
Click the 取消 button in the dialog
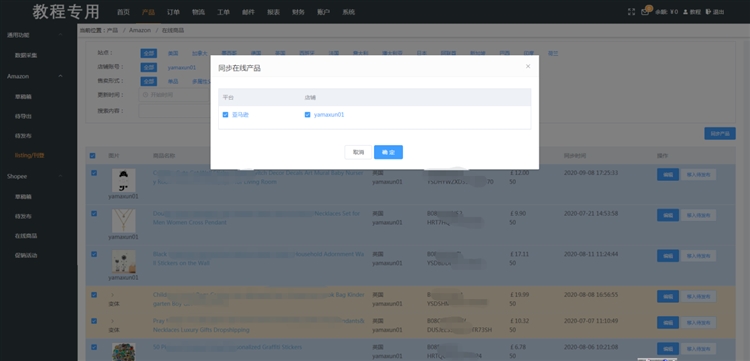tap(358, 152)
